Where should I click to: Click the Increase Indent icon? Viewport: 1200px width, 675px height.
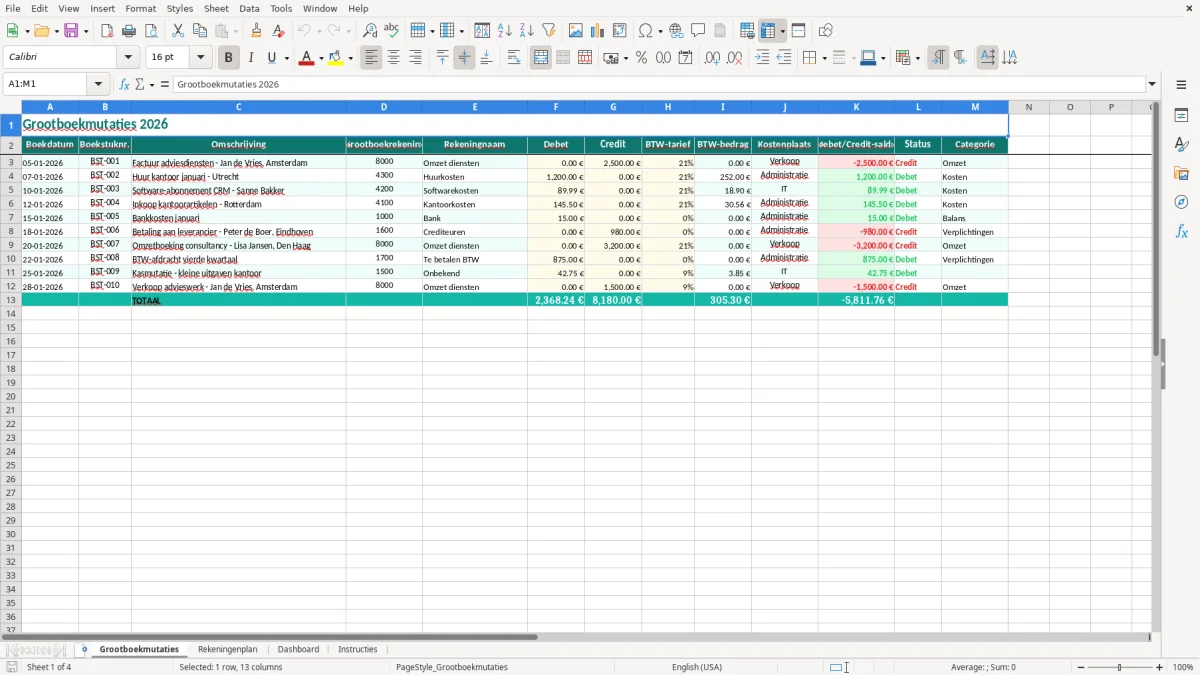pos(762,58)
